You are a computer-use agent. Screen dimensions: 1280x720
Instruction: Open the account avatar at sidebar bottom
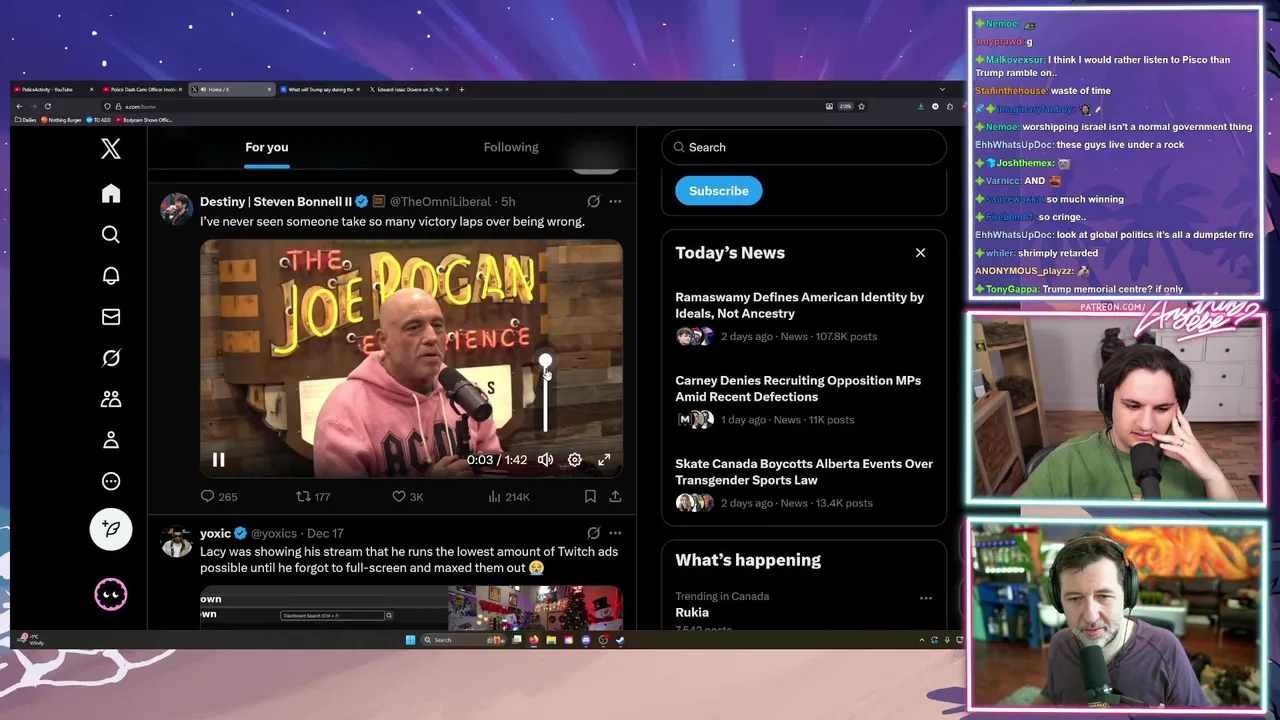(x=111, y=594)
